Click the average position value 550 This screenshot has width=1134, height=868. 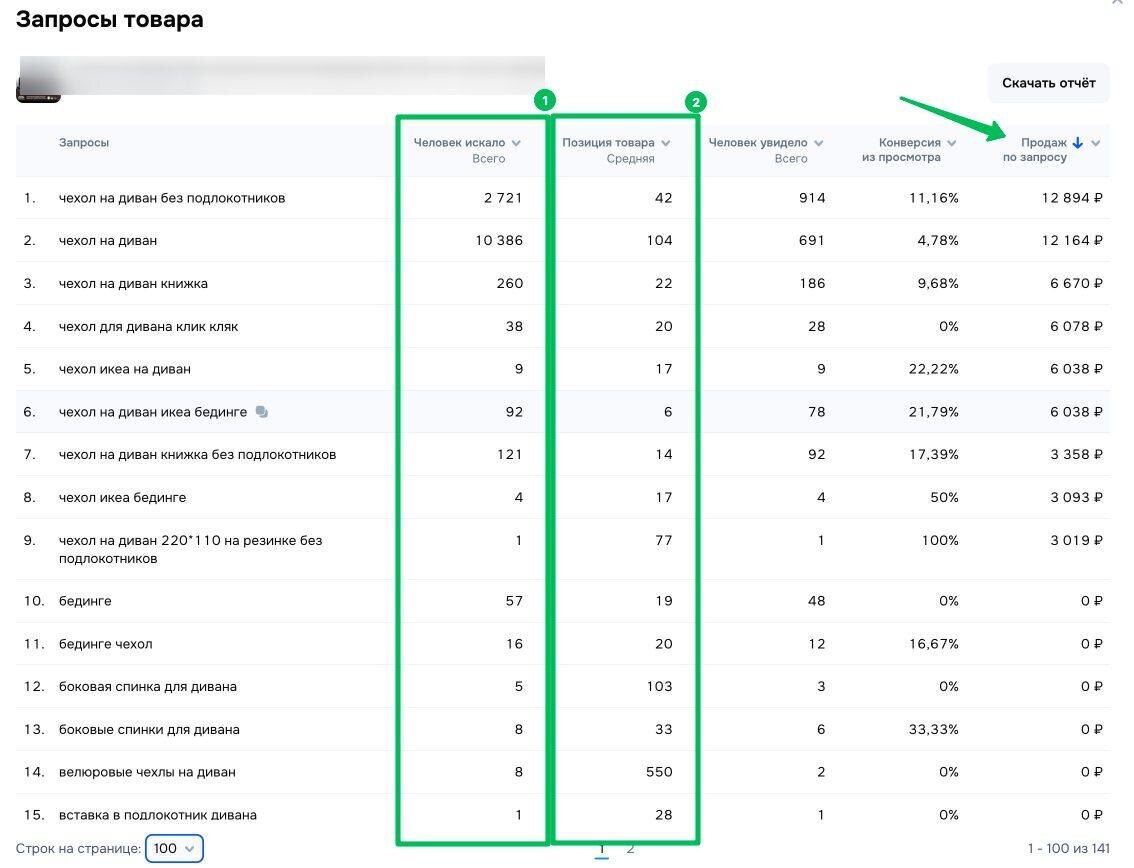(660, 772)
